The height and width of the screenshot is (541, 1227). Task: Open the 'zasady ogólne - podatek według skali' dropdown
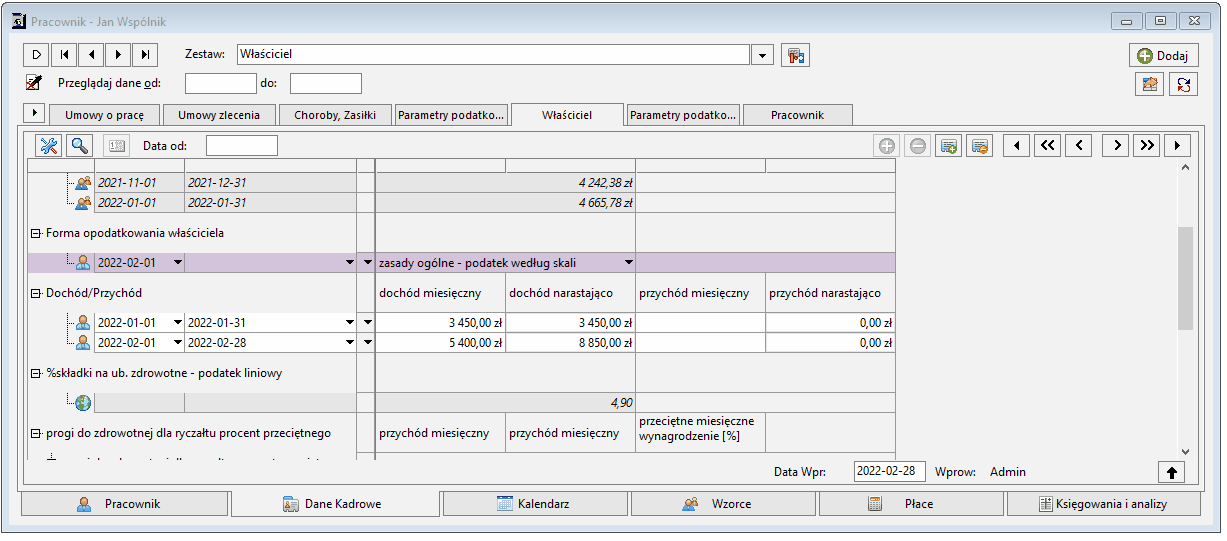point(629,263)
